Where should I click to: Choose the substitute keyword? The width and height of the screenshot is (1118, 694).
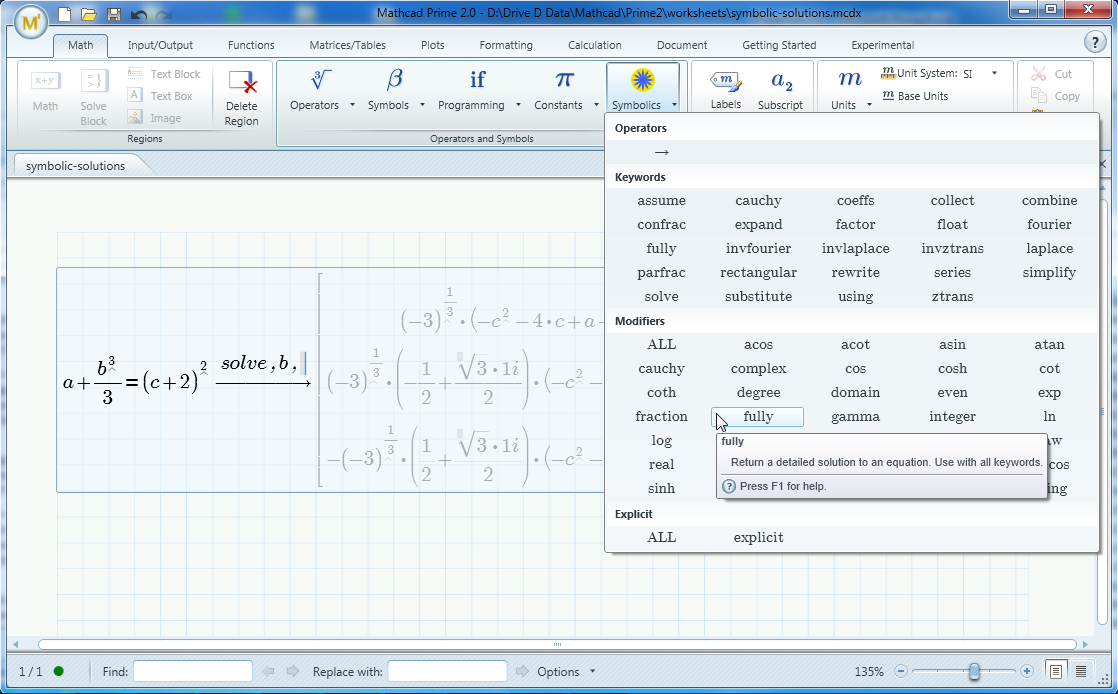758,297
